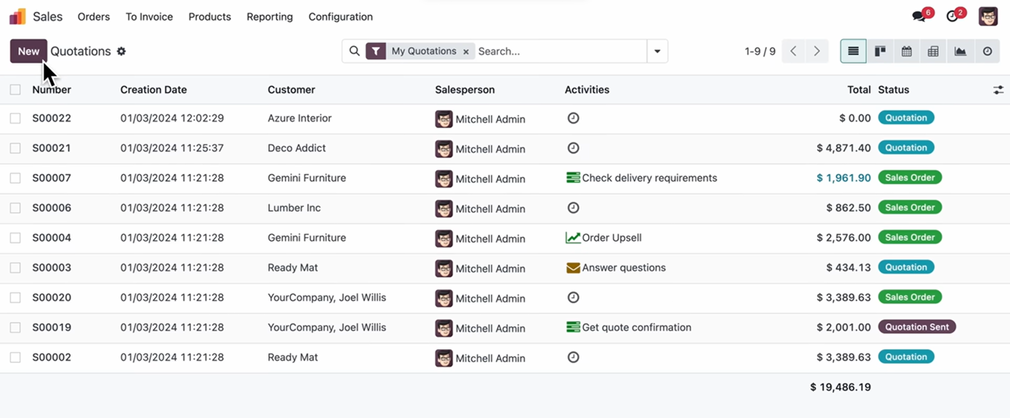Viewport: 1010px width, 418px height.
Task: Open the optional columns adjuster
Action: tap(997, 90)
